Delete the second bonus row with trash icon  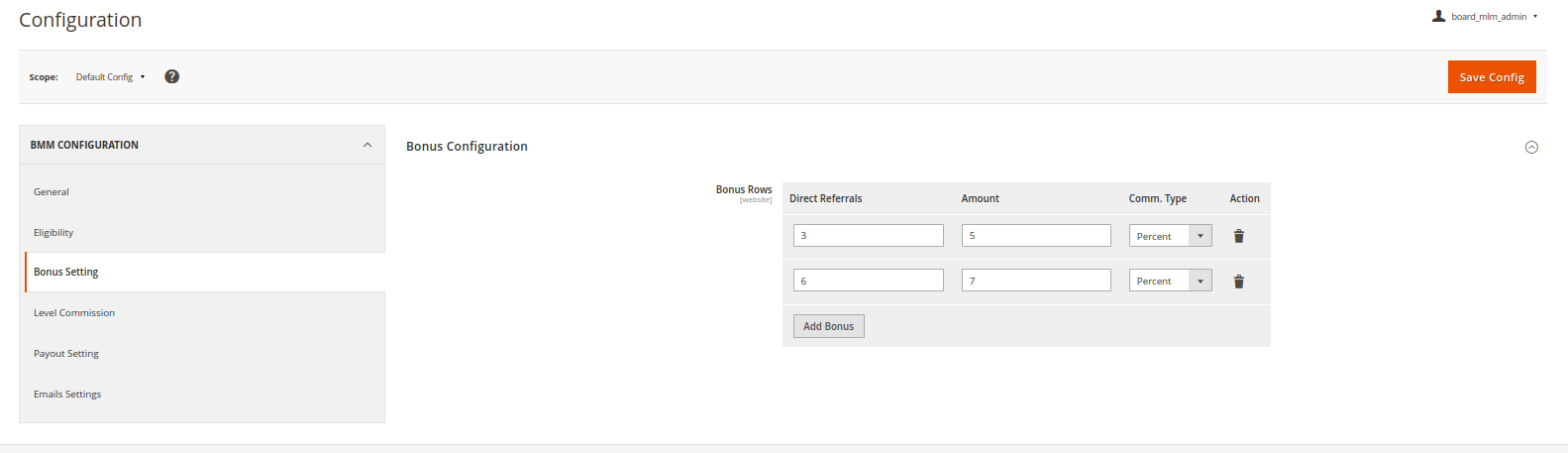point(1238,282)
